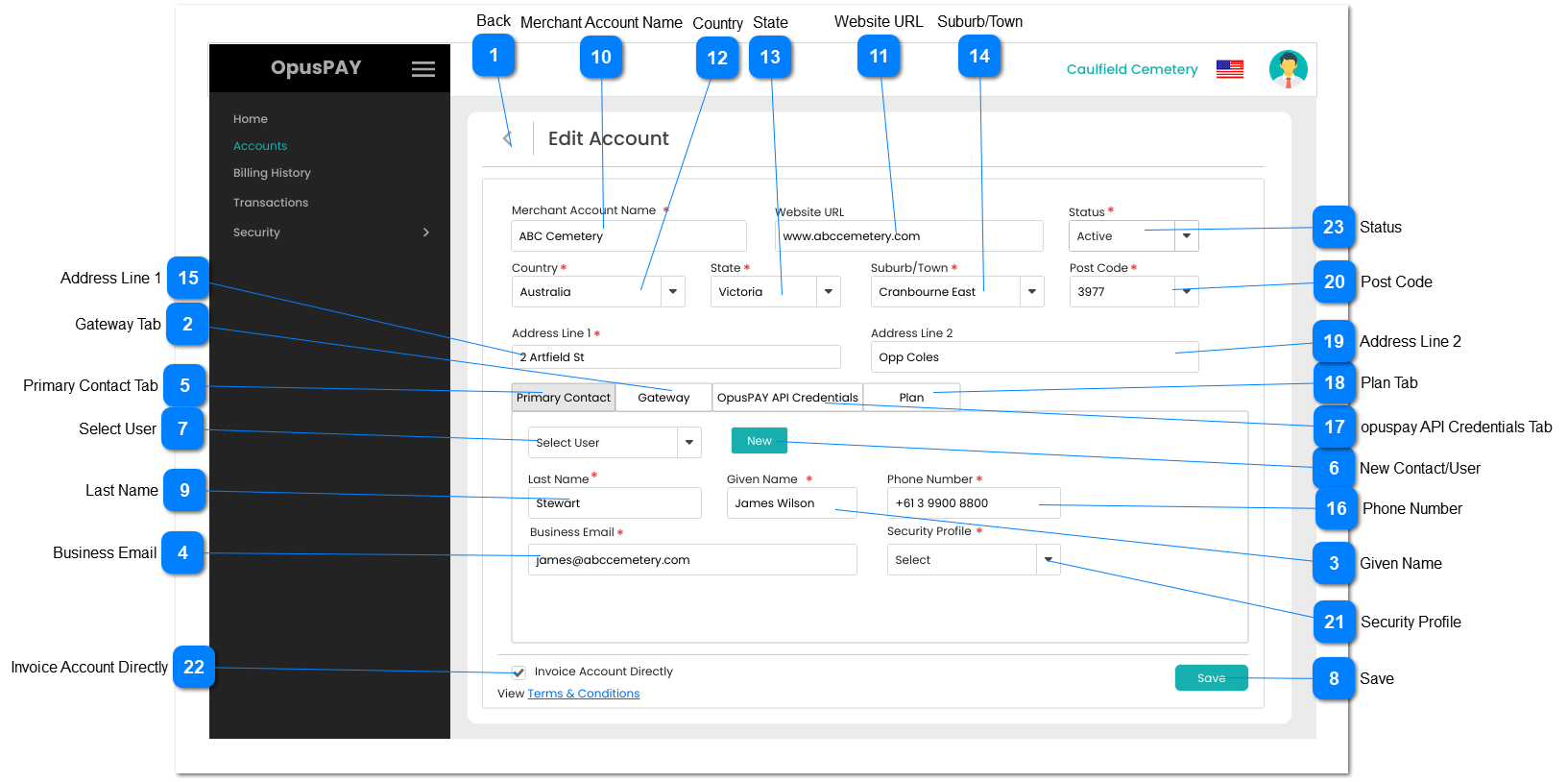Image resolution: width=1568 pixels, height=782 pixels.
Task: Switch to the Gateway tab
Action: tap(663, 398)
